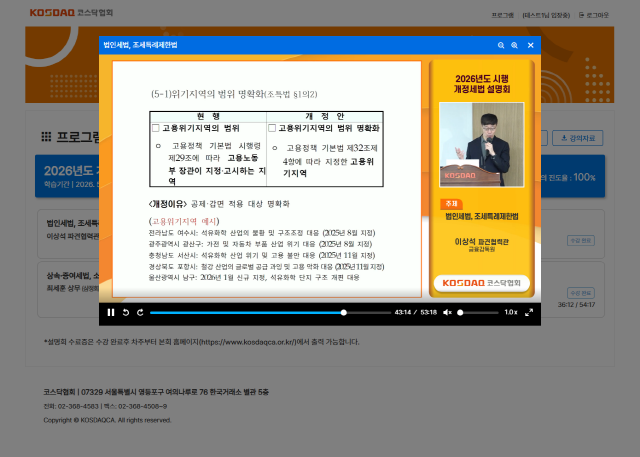The height and width of the screenshot is (457, 640).
Task: Click the orange 주제 label in the video sidebar
Action: pyautogui.click(x=451, y=204)
